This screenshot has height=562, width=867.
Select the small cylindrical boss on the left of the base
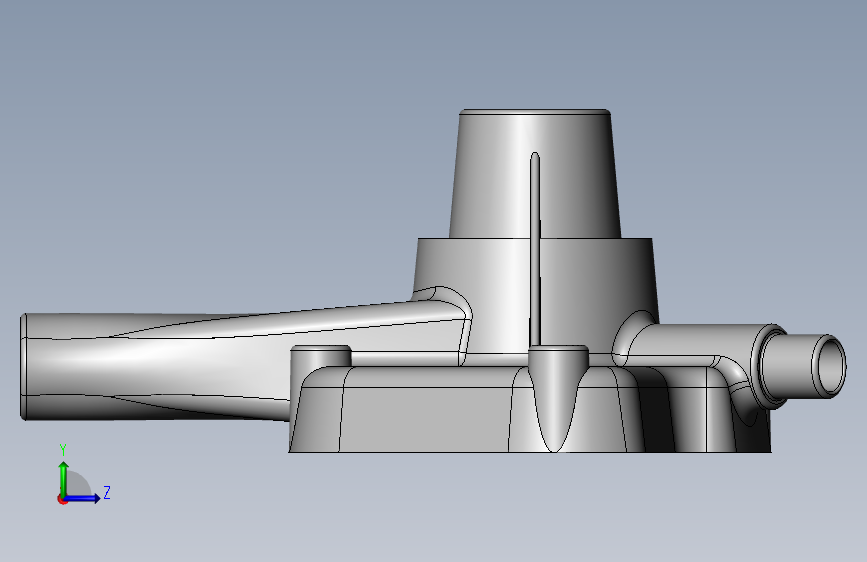[x=321, y=356]
